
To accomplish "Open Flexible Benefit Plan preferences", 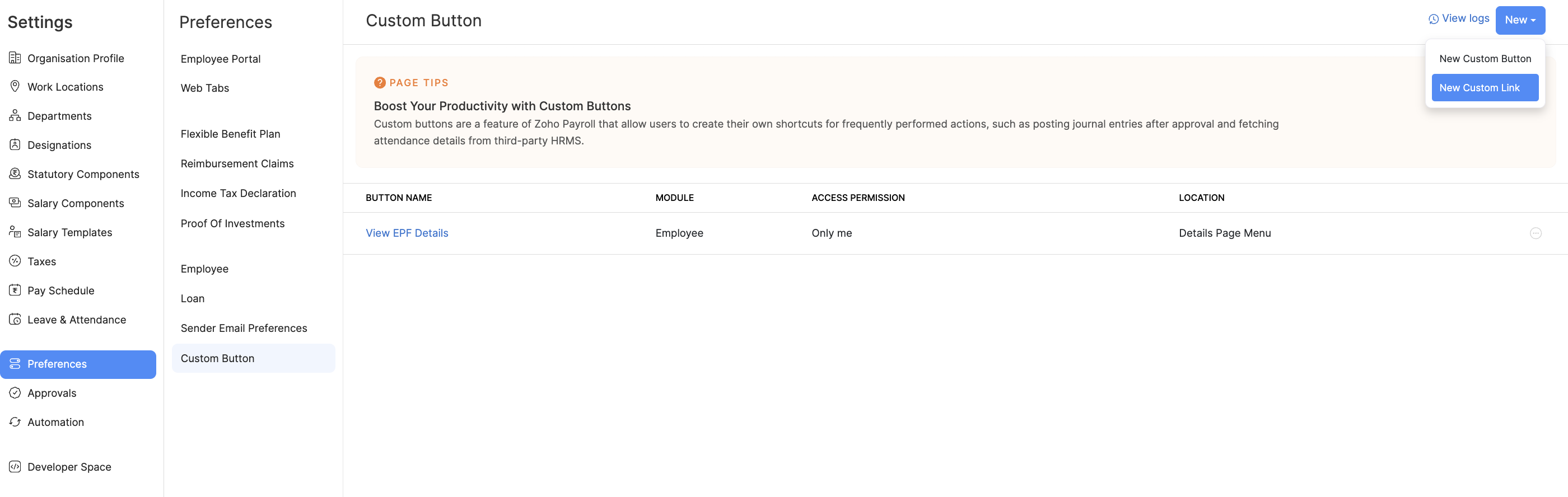I will click(230, 134).
